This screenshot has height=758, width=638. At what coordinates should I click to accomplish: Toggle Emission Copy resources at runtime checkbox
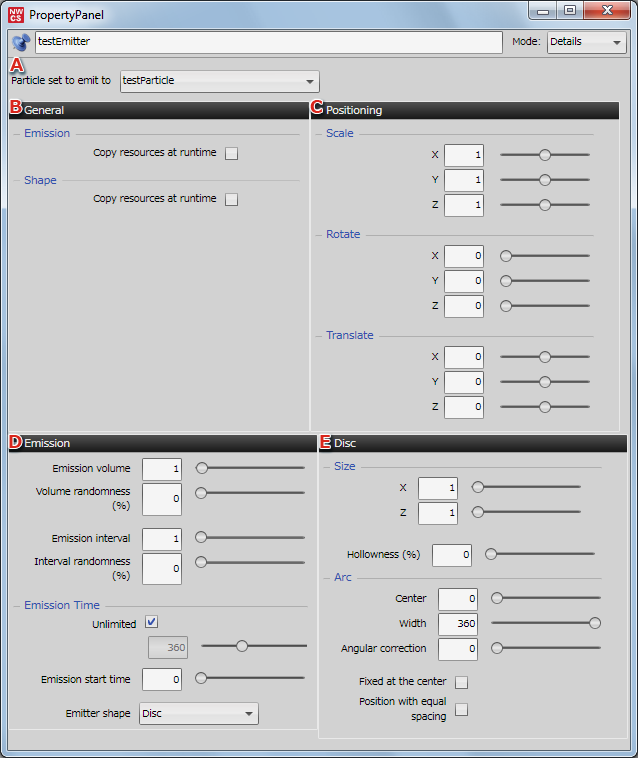(x=231, y=154)
